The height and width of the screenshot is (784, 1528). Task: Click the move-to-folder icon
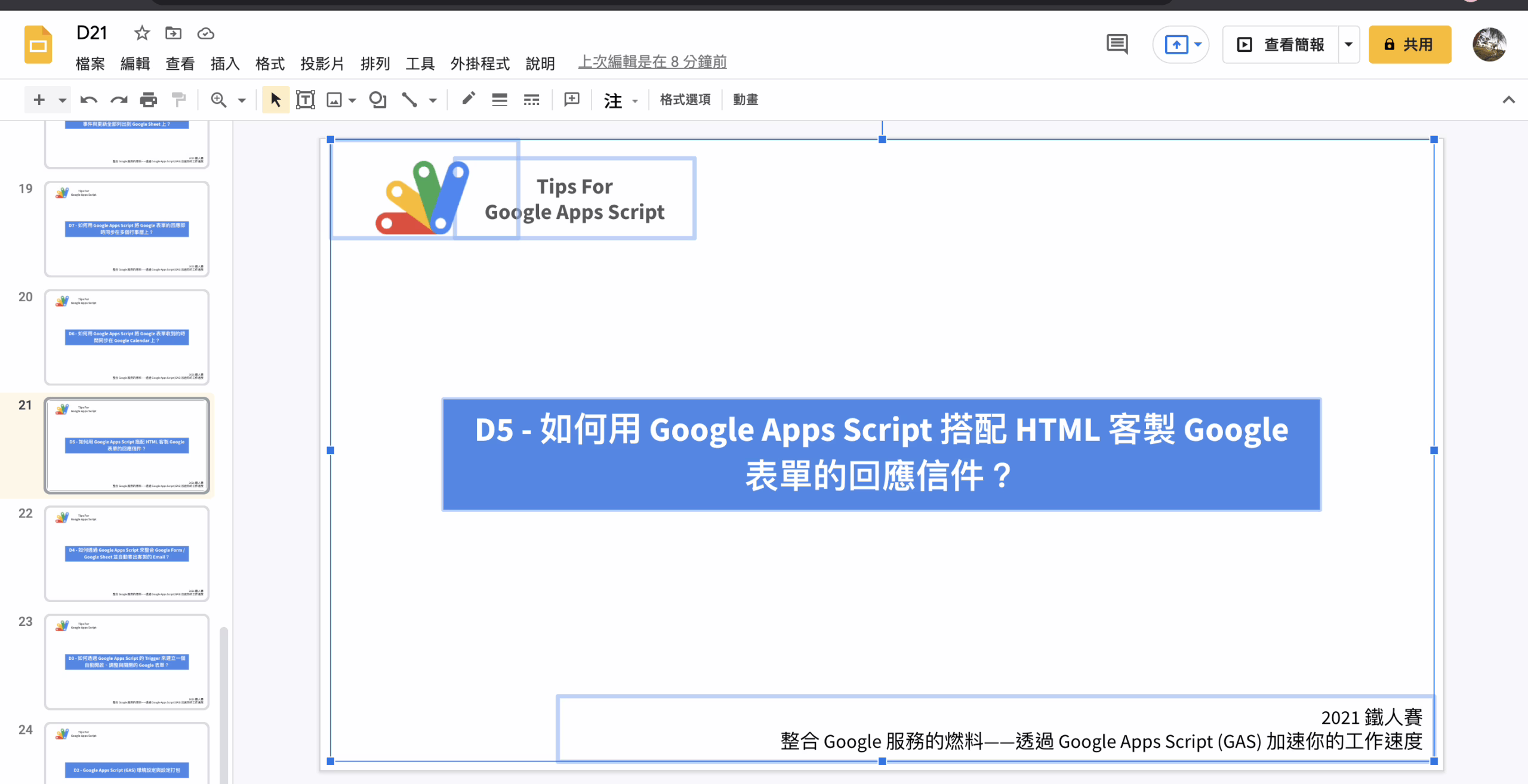pyautogui.click(x=173, y=33)
